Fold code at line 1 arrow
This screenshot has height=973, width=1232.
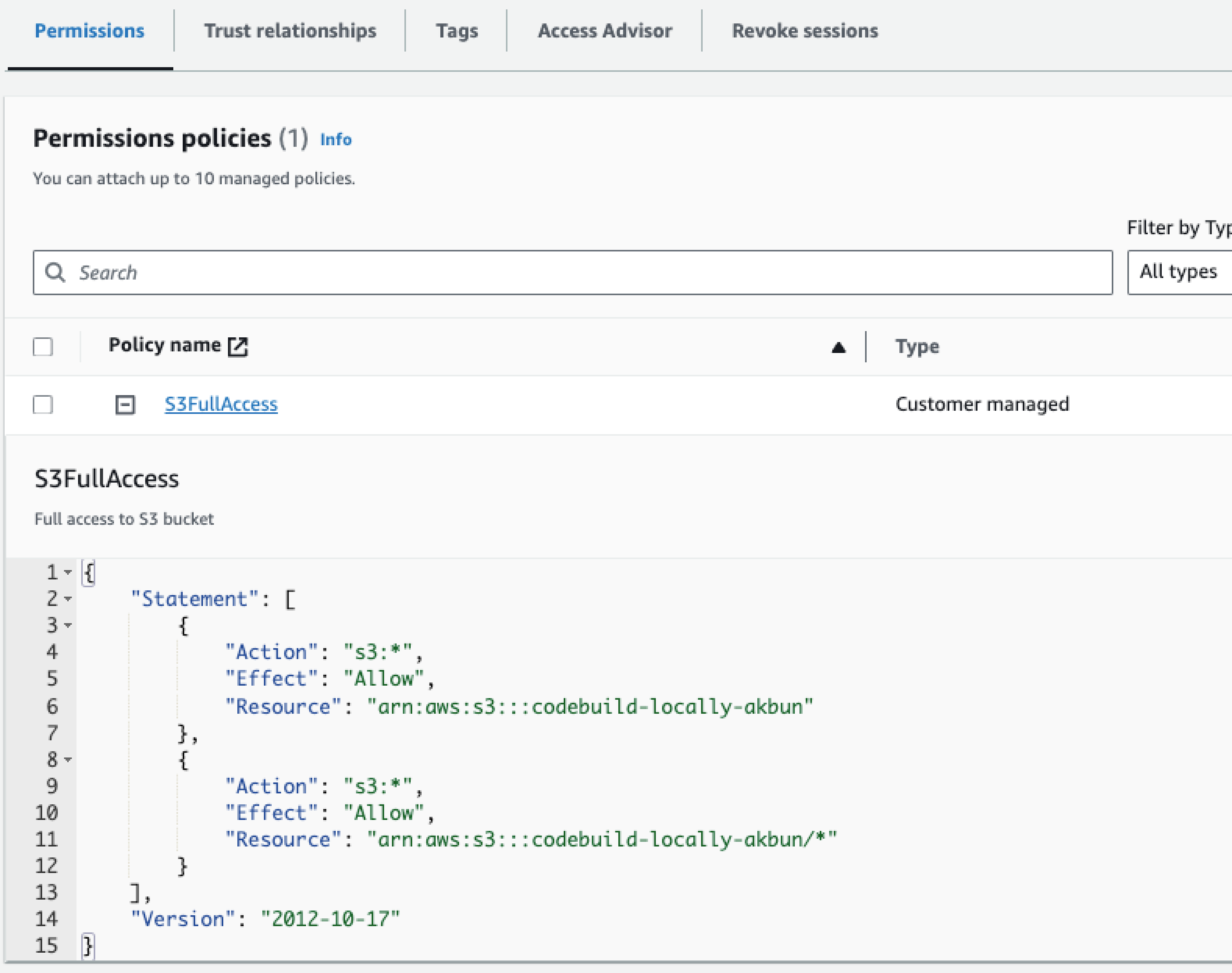click(x=68, y=572)
